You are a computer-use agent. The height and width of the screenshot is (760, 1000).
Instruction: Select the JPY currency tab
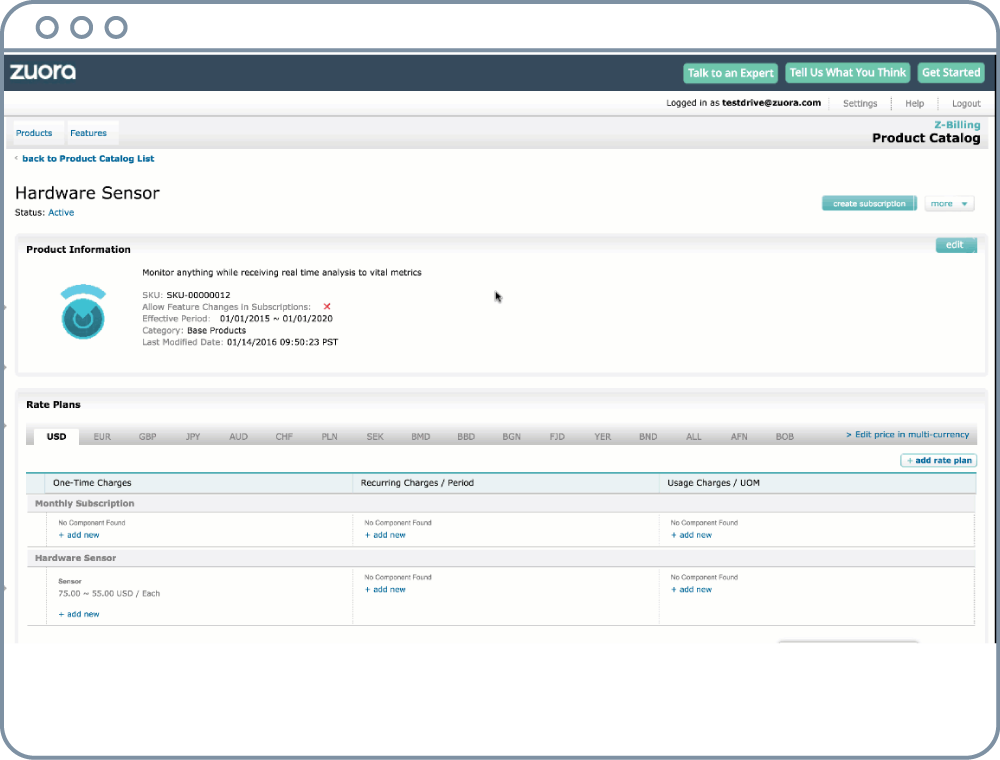[x=193, y=436]
